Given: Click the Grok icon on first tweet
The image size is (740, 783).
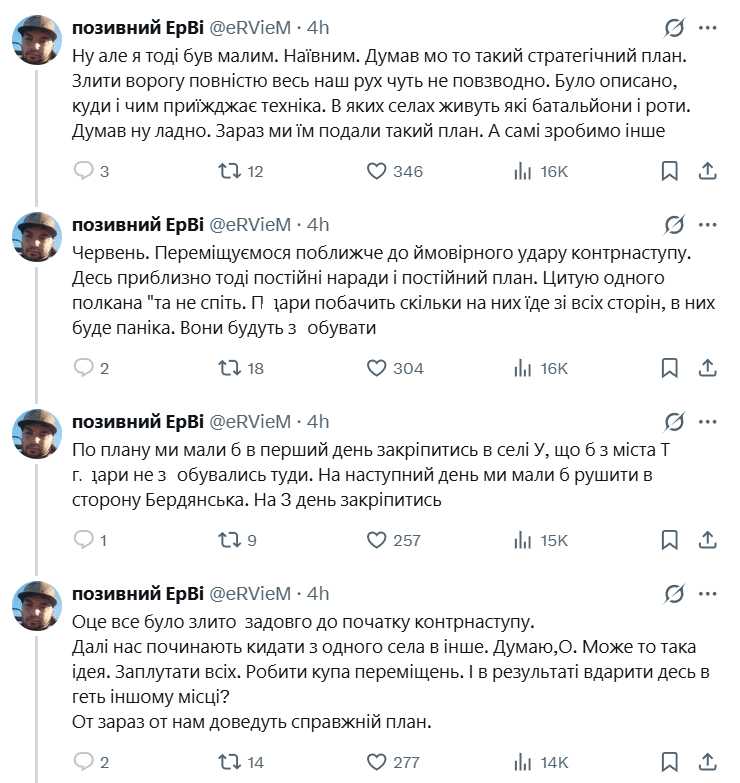Looking at the screenshot, I should pyautogui.click(x=674, y=27).
